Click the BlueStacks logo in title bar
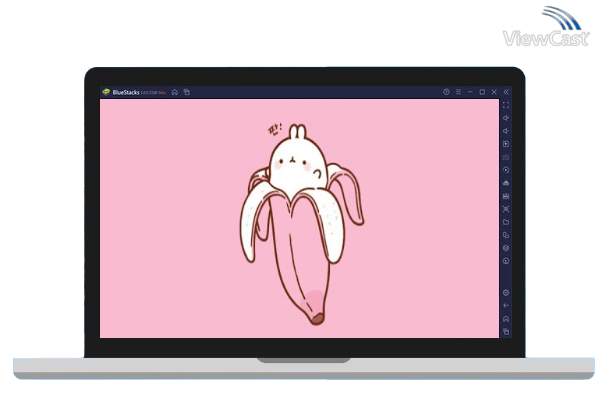The width and height of the screenshot is (602, 414). (106, 92)
